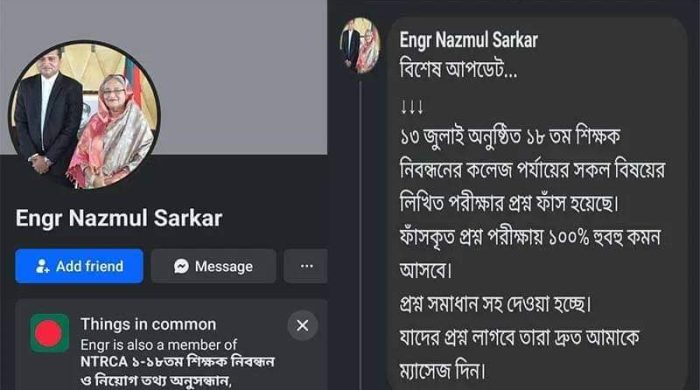Viewport: 700px width, 390px height.
Task: Click the Messenger bubble icon
Action: [181, 266]
